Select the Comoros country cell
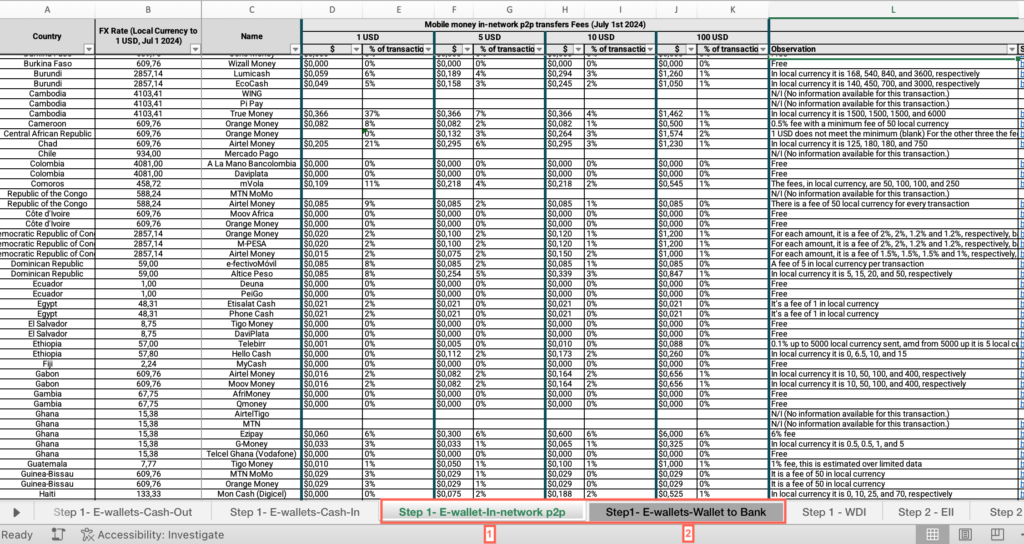The height and width of the screenshot is (544, 1024). (48, 184)
